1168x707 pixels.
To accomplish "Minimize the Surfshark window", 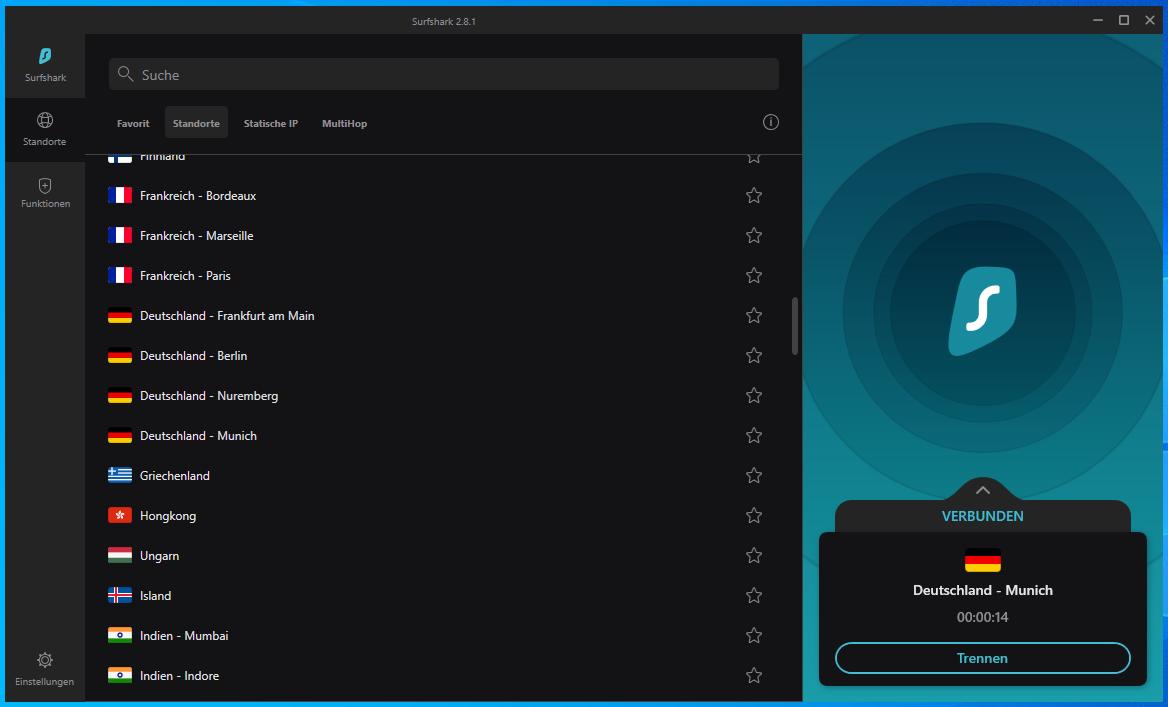I will 1098,20.
